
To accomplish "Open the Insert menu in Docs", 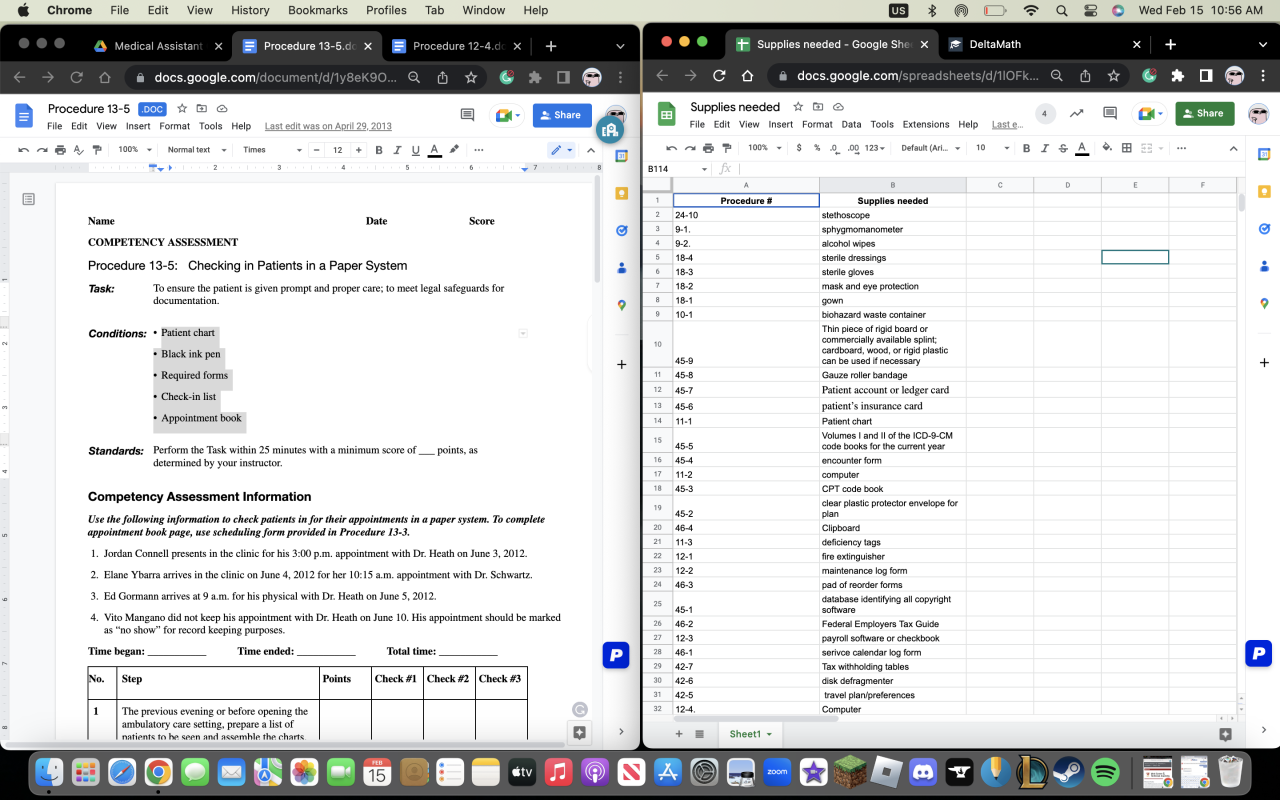I will (138, 126).
